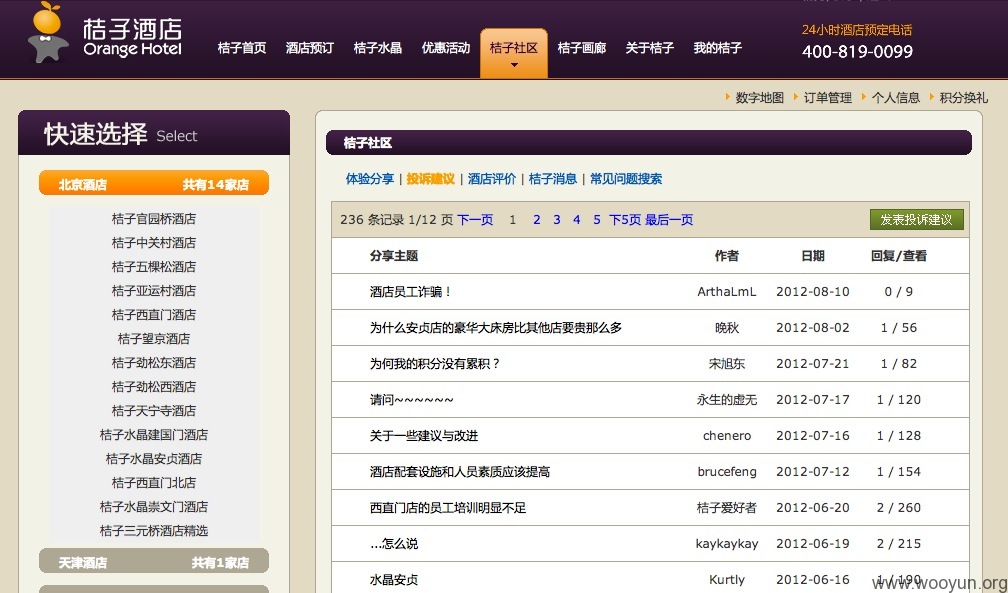Click the green 发表投诉建议 button

pos(917,219)
